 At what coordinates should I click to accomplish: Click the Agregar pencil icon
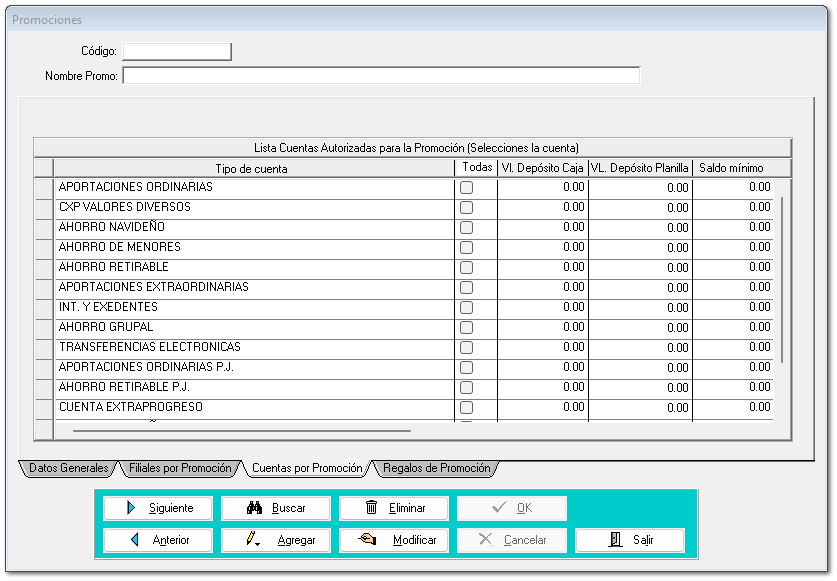click(256, 540)
